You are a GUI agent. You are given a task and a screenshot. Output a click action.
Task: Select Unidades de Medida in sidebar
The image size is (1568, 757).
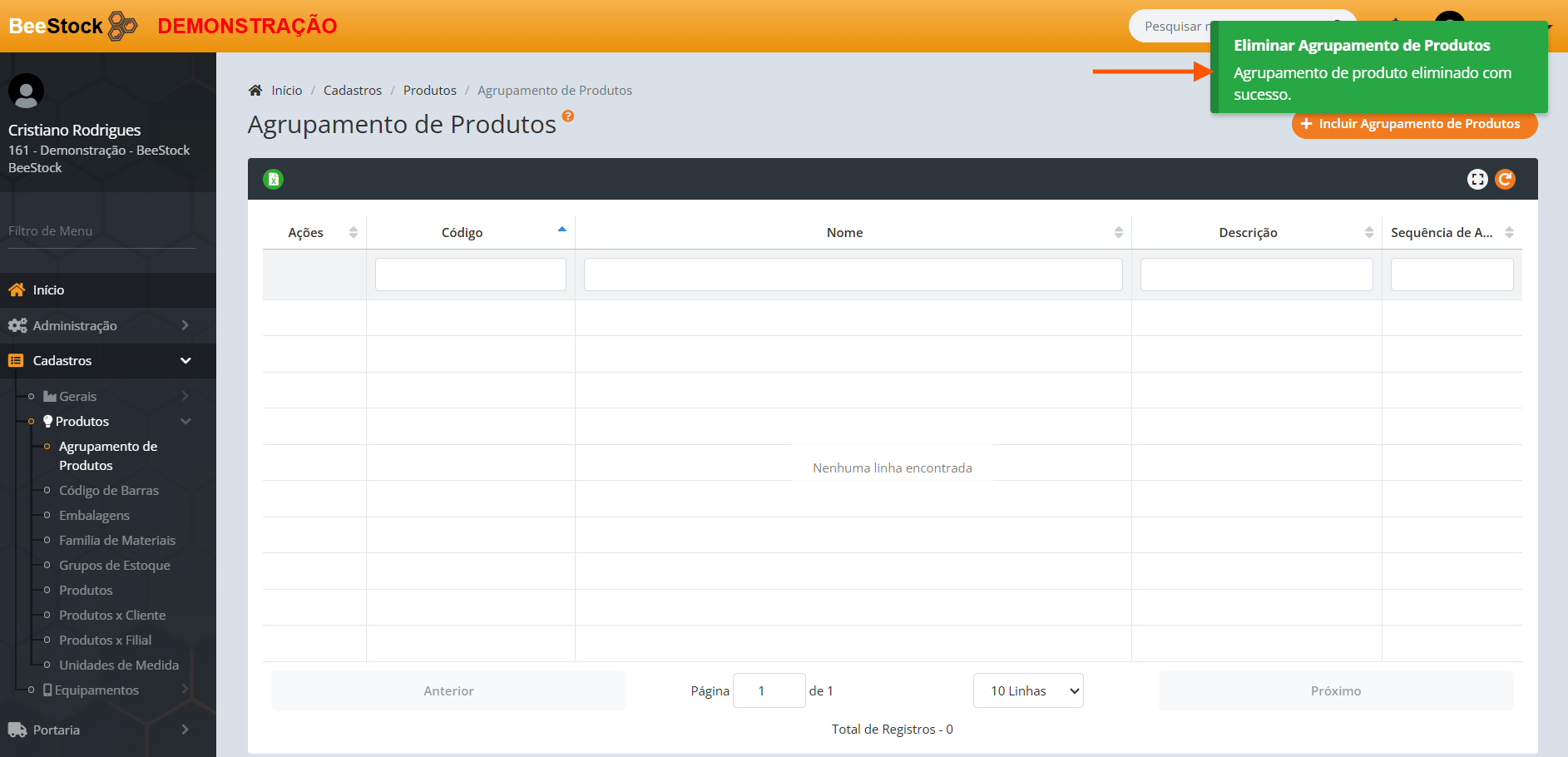(119, 665)
